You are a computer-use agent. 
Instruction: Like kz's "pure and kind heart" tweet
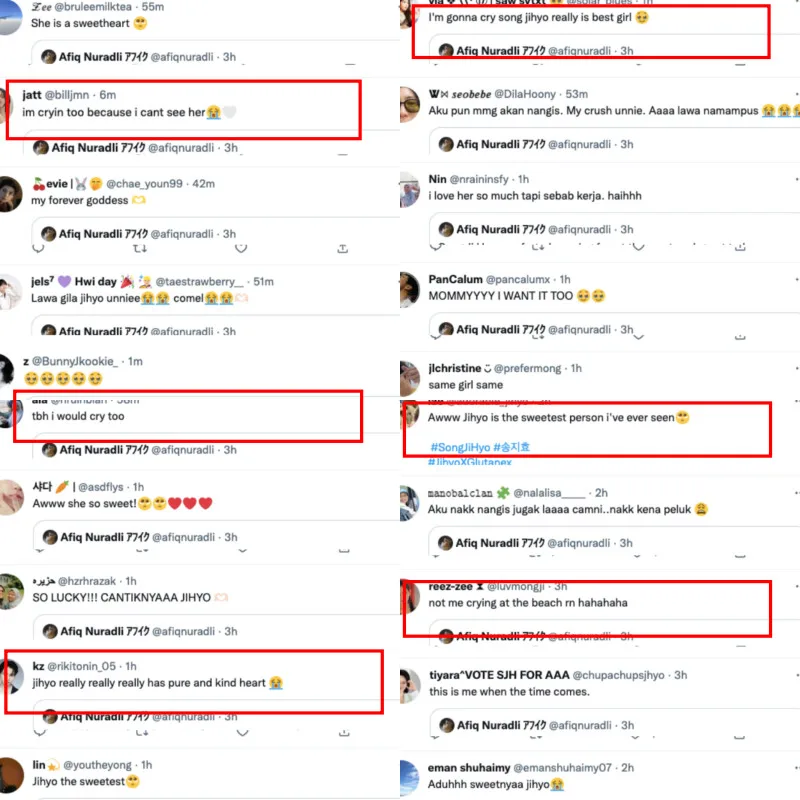tap(242, 733)
